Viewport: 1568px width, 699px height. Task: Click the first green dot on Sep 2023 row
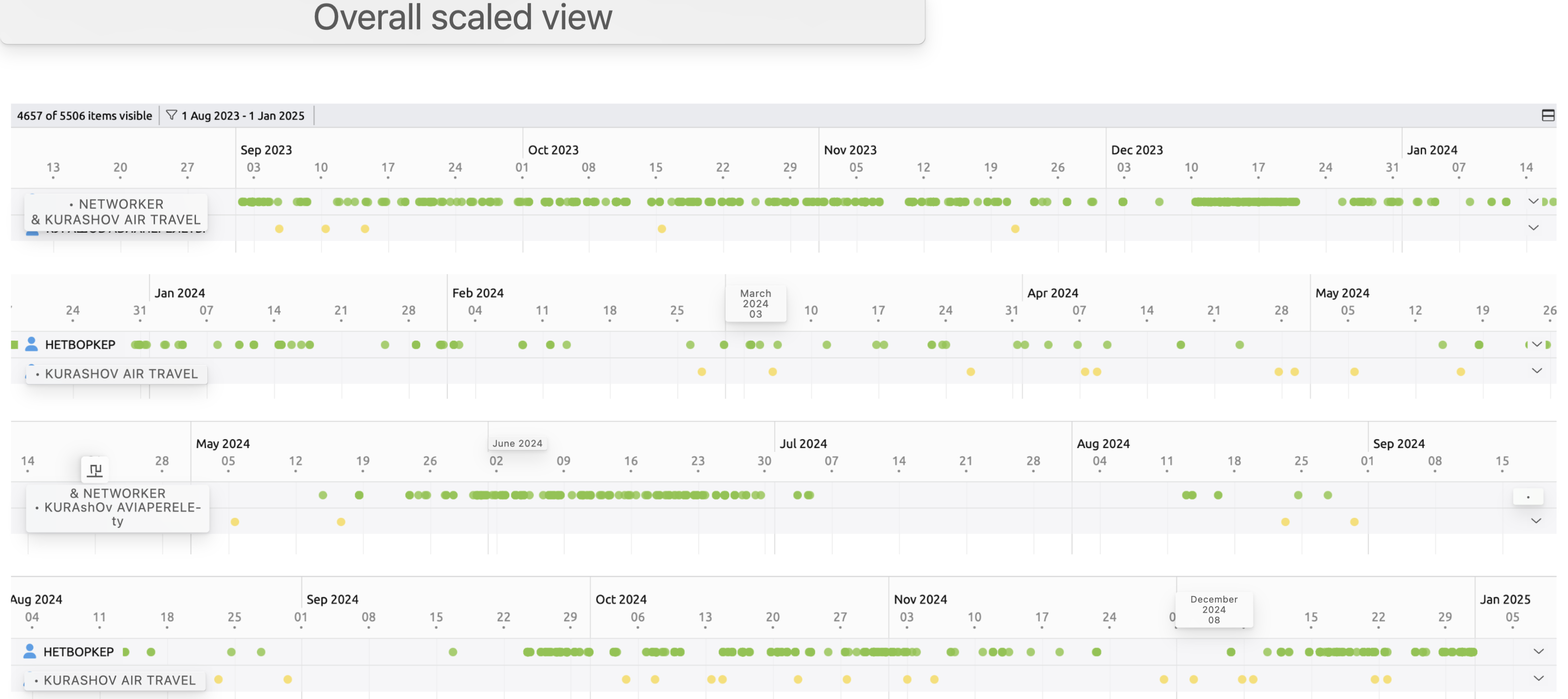point(242,201)
